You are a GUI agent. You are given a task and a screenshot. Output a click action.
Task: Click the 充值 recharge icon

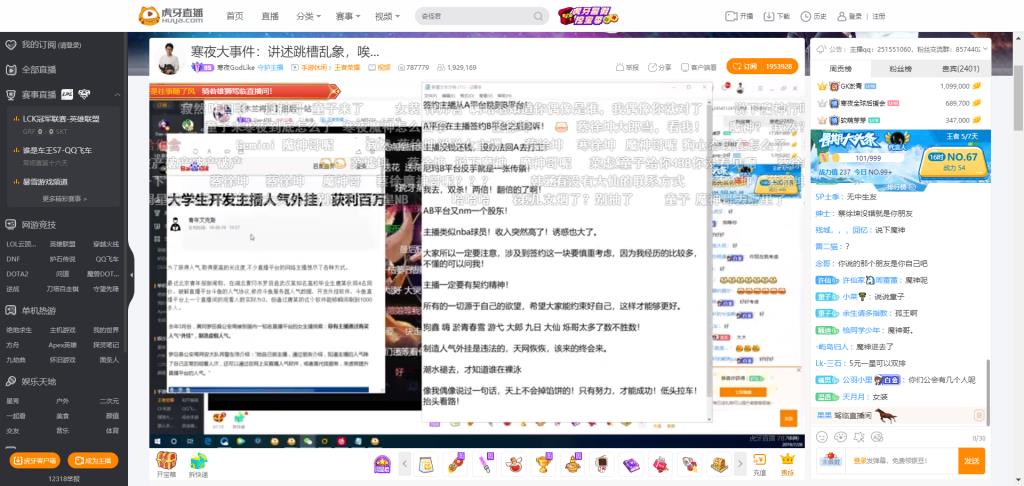tap(760, 463)
